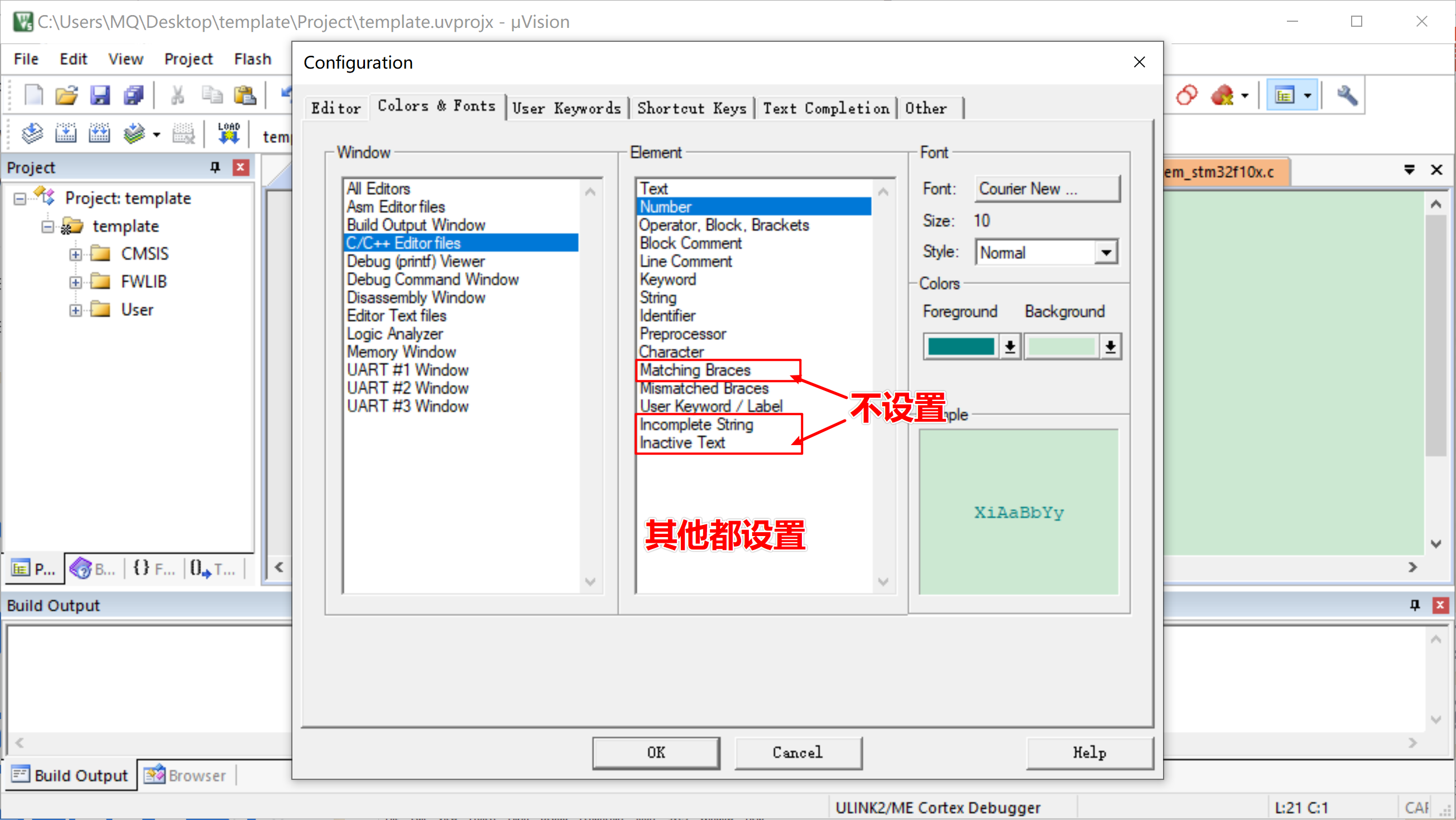Click the Courier New font button

click(x=1047, y=189)
